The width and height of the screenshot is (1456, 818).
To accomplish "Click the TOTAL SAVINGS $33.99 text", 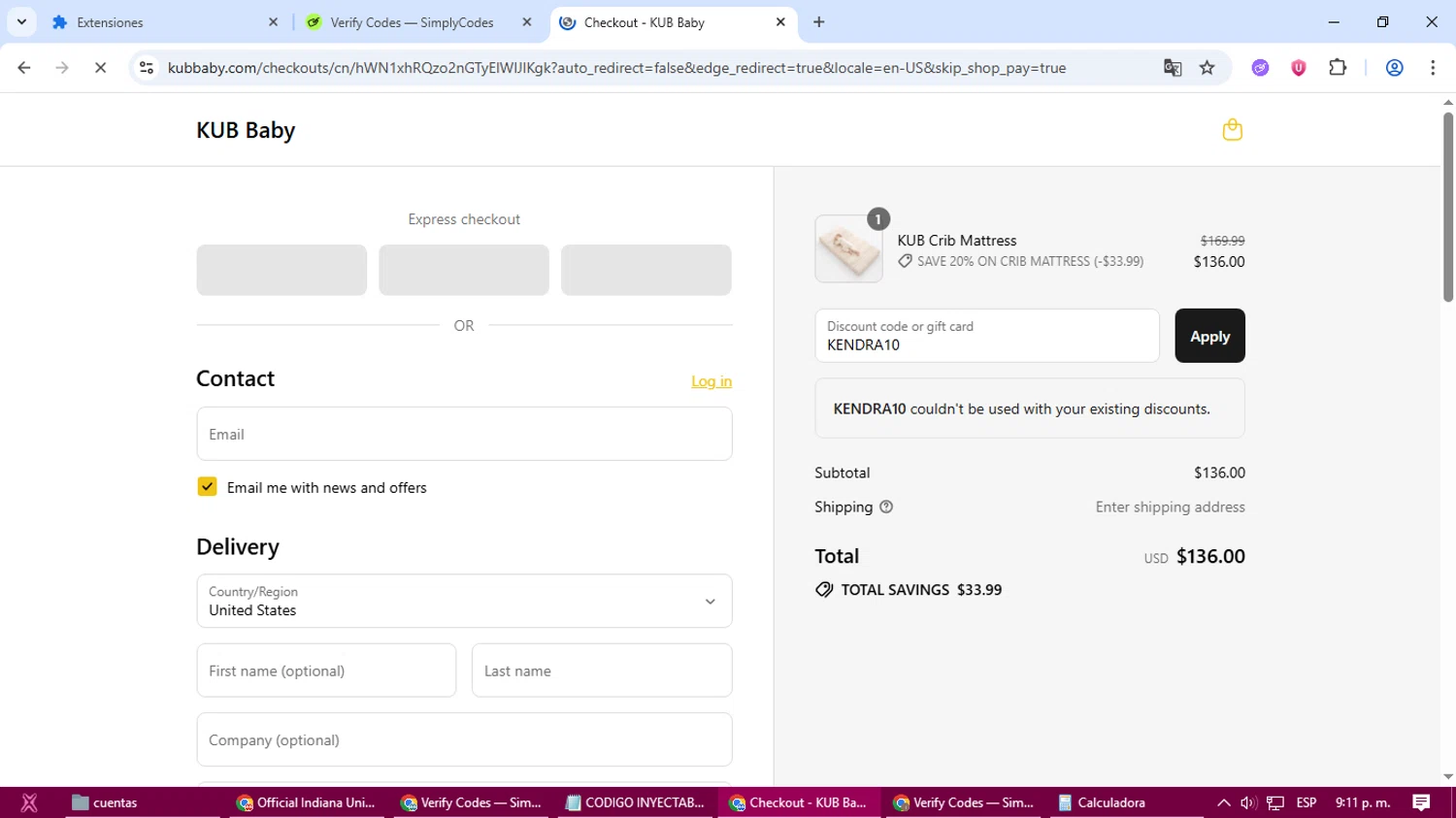I will coord(921,590).
